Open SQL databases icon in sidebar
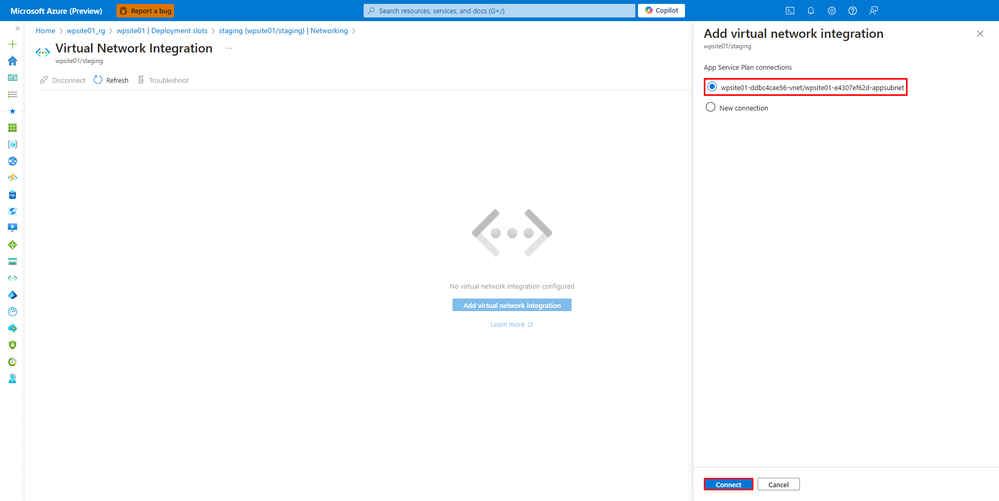The height and width of the screenshot is (501, 999). [12, 194]
